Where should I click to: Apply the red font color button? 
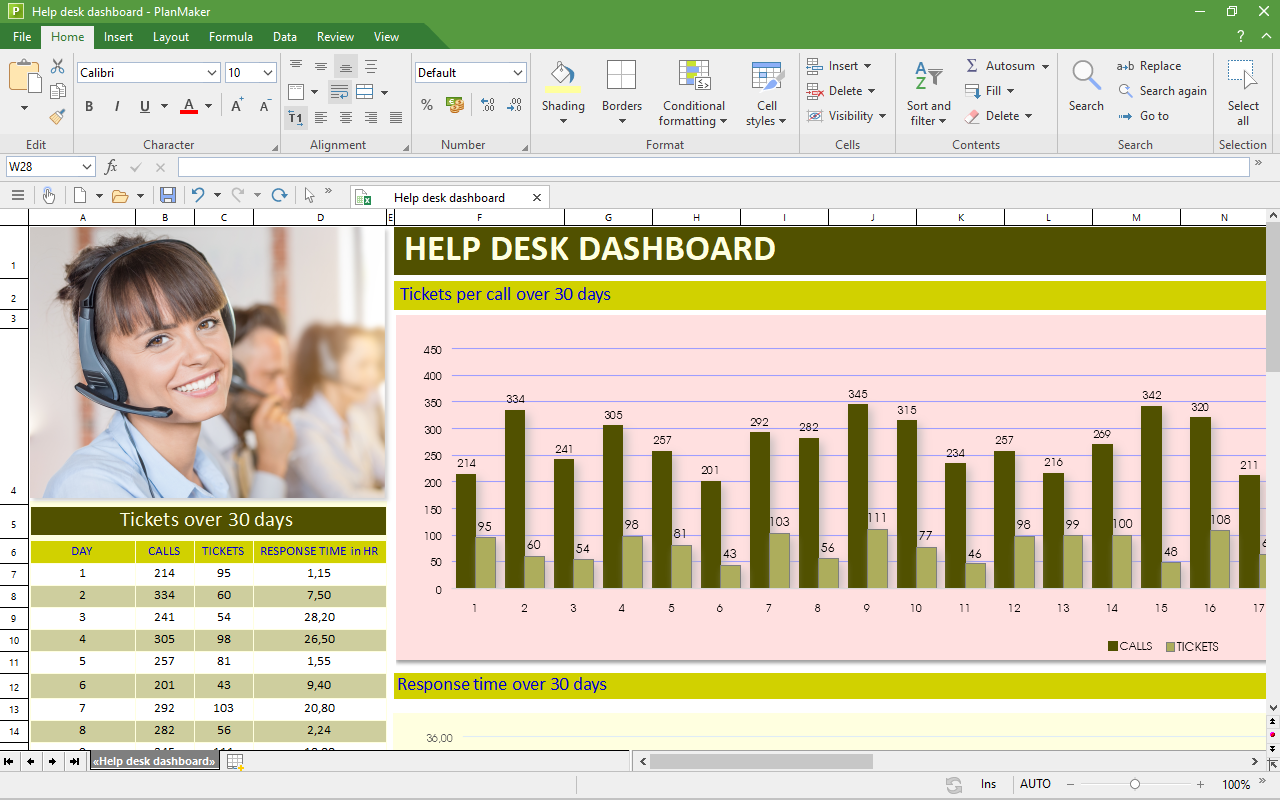(189, 106)
